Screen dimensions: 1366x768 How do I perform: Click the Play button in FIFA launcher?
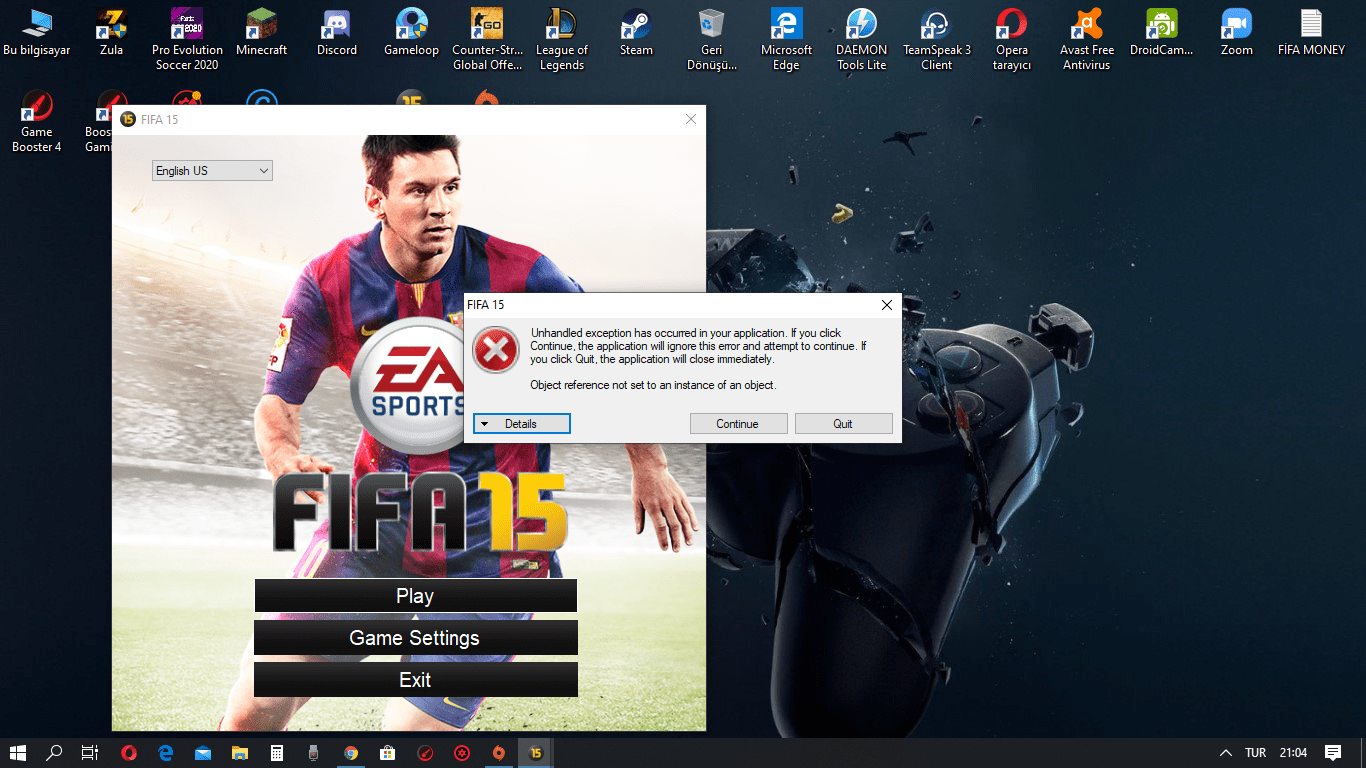pos(415,596)
